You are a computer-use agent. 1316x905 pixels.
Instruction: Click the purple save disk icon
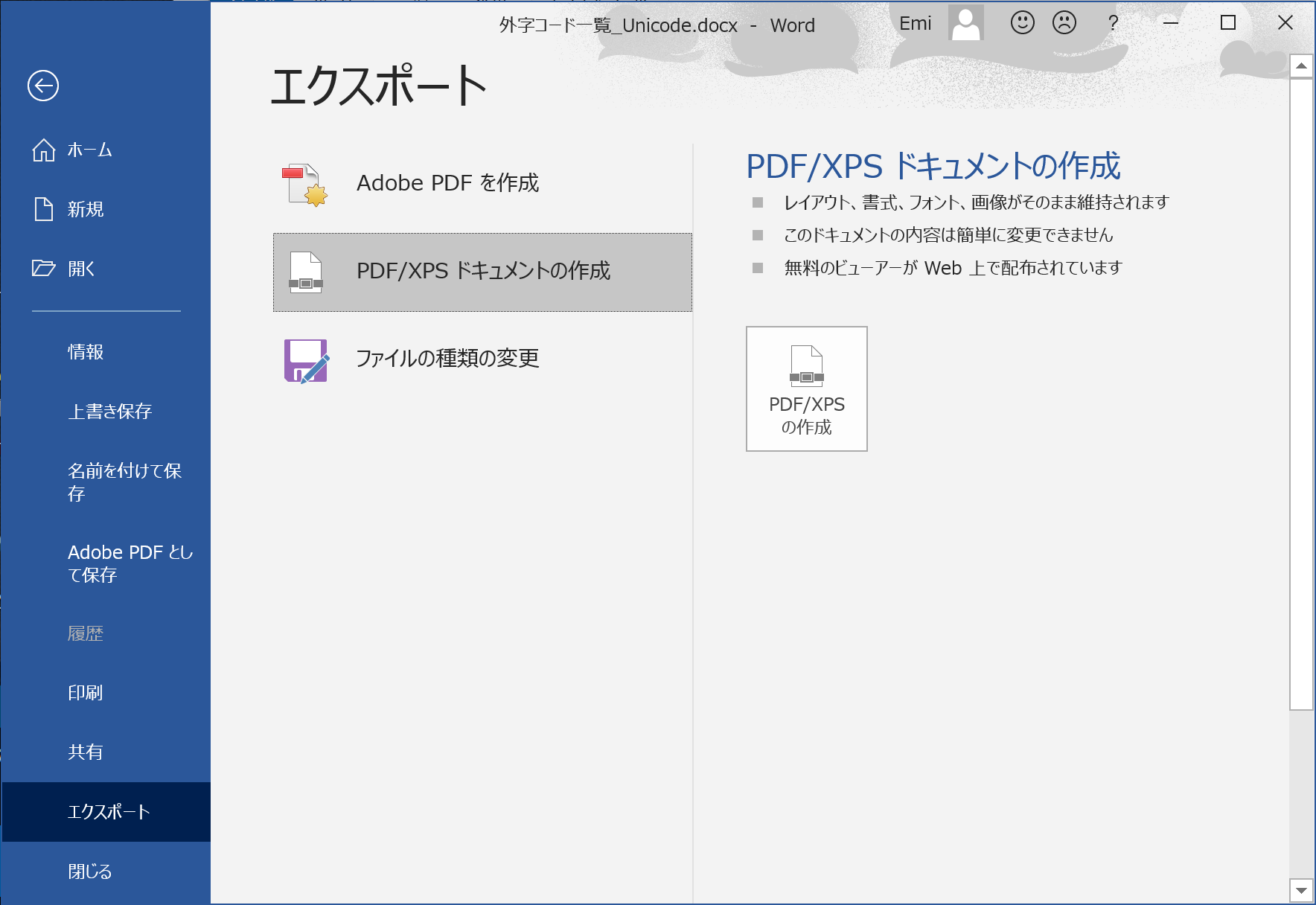306,360
